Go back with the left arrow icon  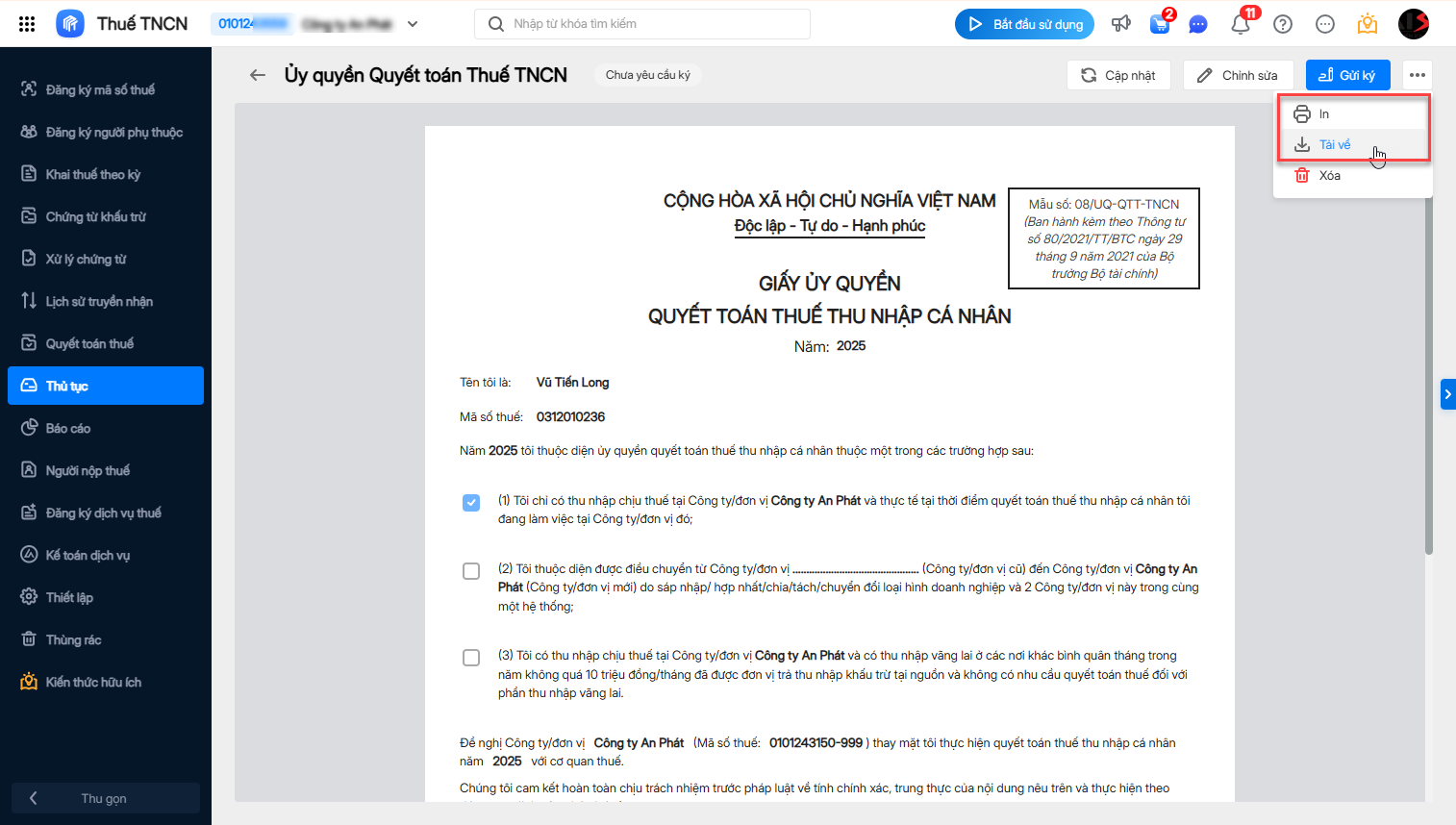point(258,75)
